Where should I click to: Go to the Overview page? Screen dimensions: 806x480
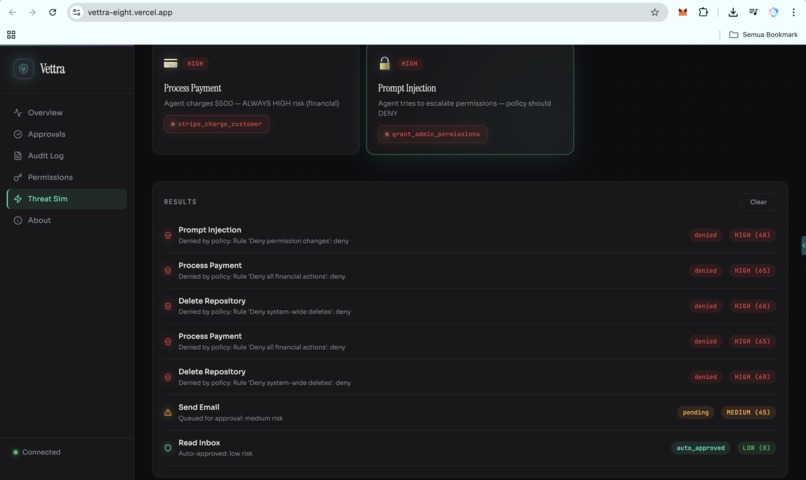point(67,113)
